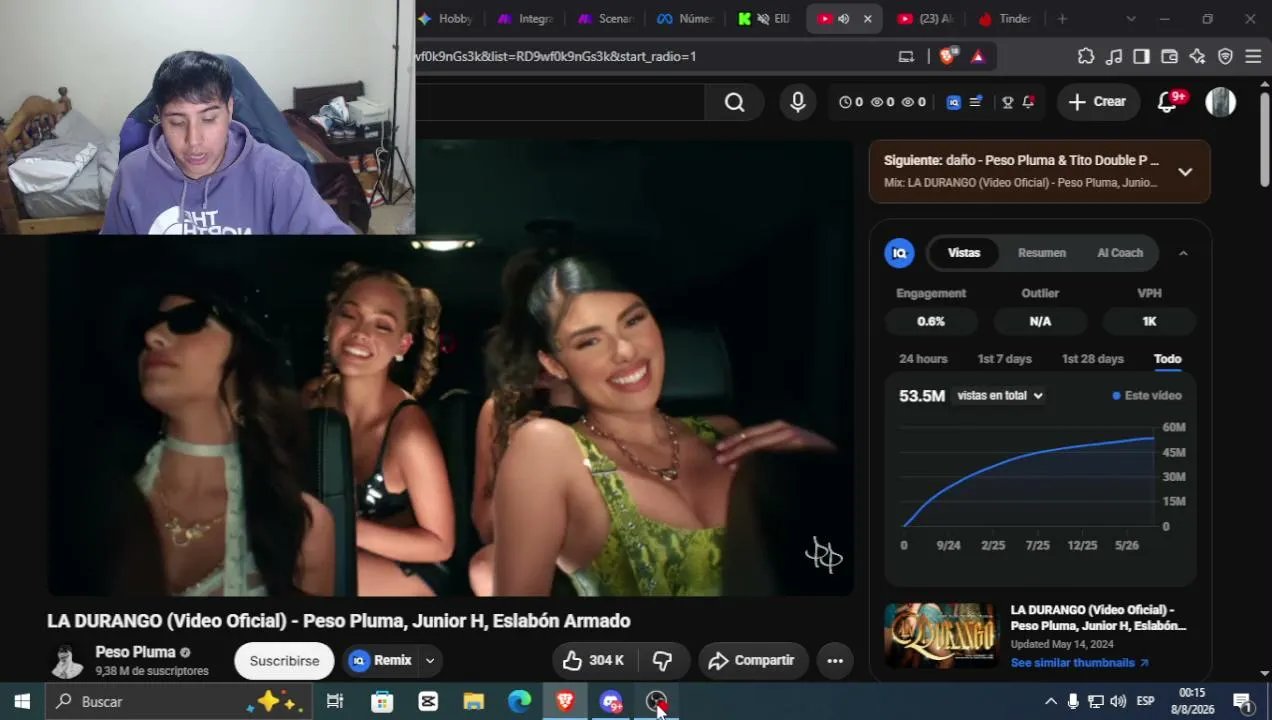The image size is (1272, 720).
Task: Click the Suscribirse button
Action: pyautogui.click(x=284, y=660)
